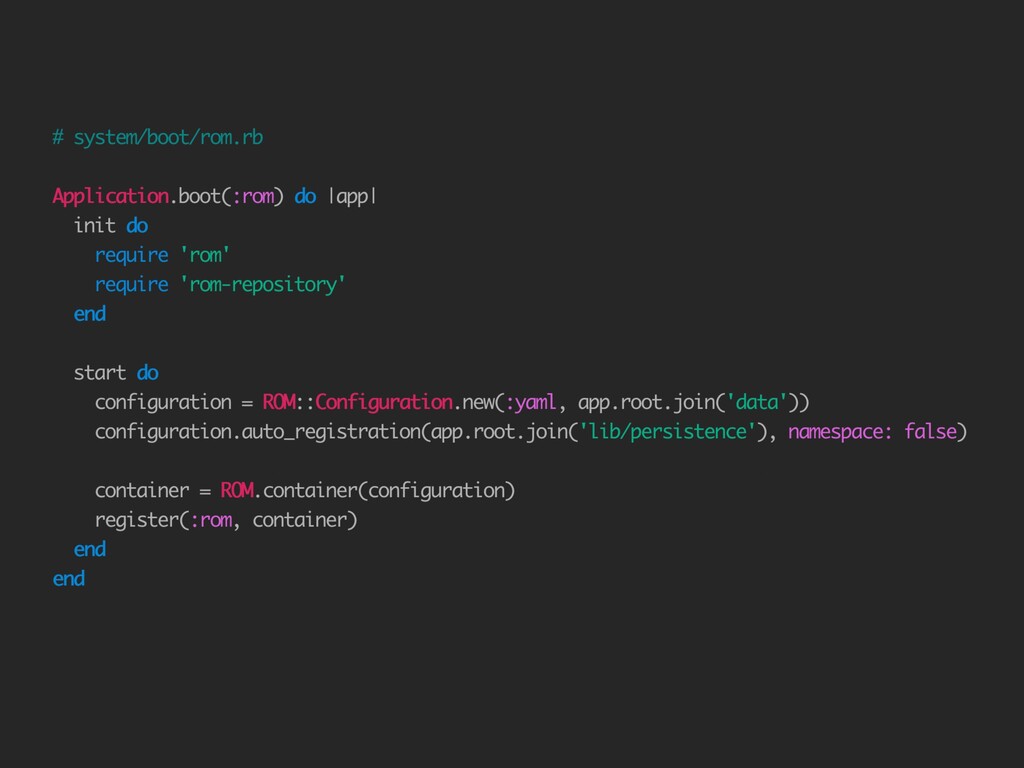
Task: Click the 'start' keyword
Action: [99, 373]
